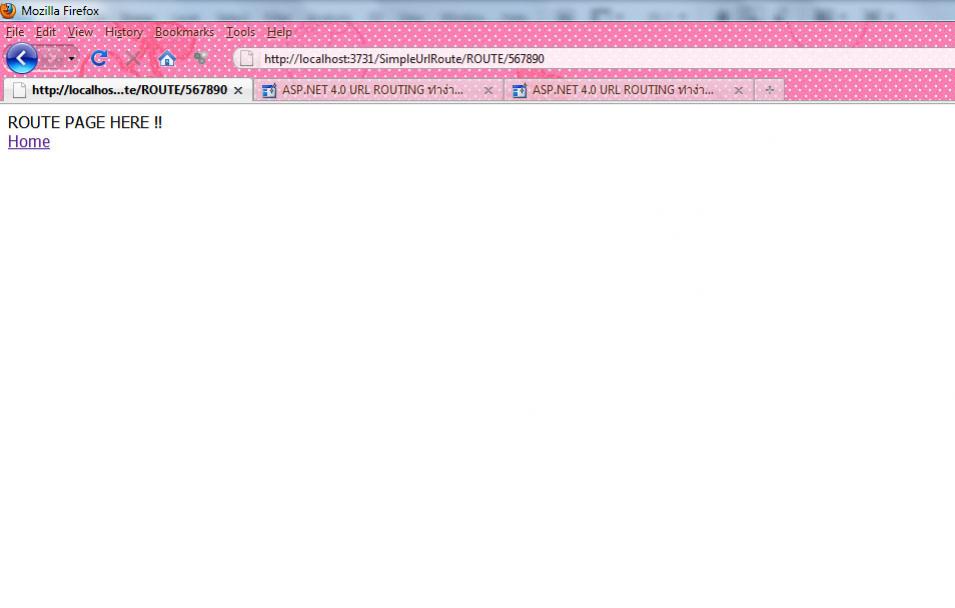
Task: Open the File menu
Action: pos(15,32)
